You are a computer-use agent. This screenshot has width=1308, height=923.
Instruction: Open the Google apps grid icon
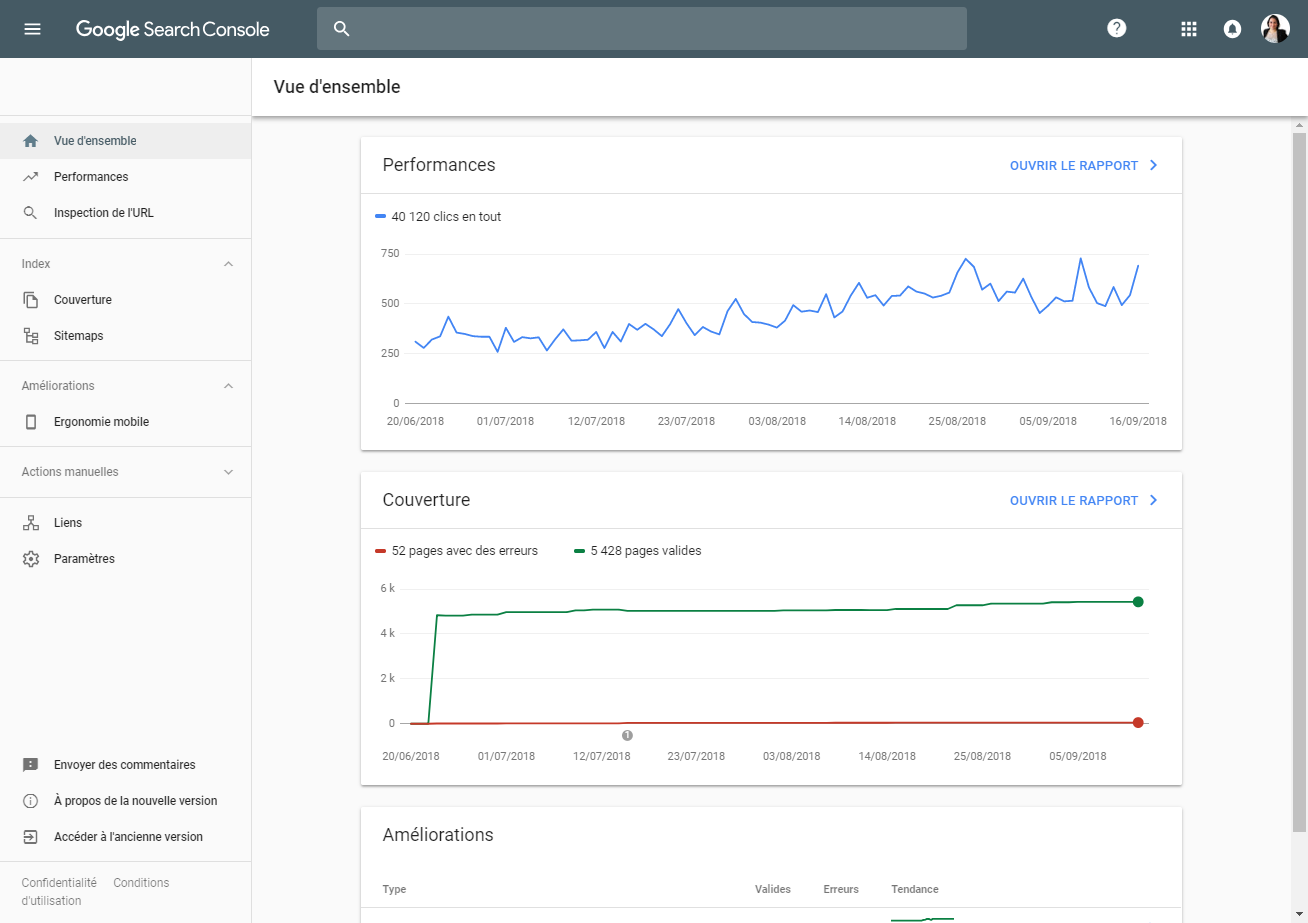(1189, 29)
